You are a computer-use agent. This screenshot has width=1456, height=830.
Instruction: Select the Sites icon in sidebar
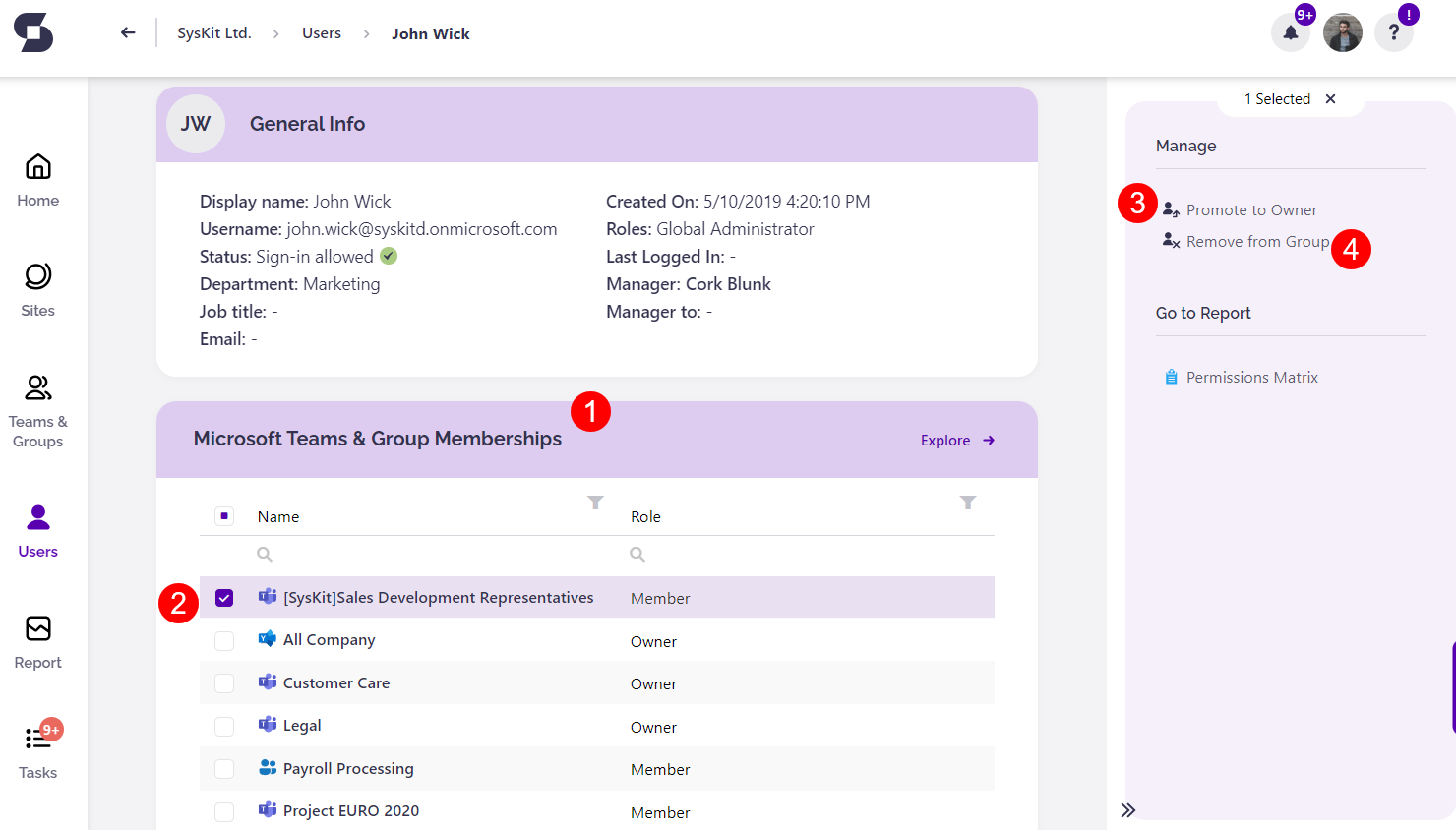(x=37, y=288)
